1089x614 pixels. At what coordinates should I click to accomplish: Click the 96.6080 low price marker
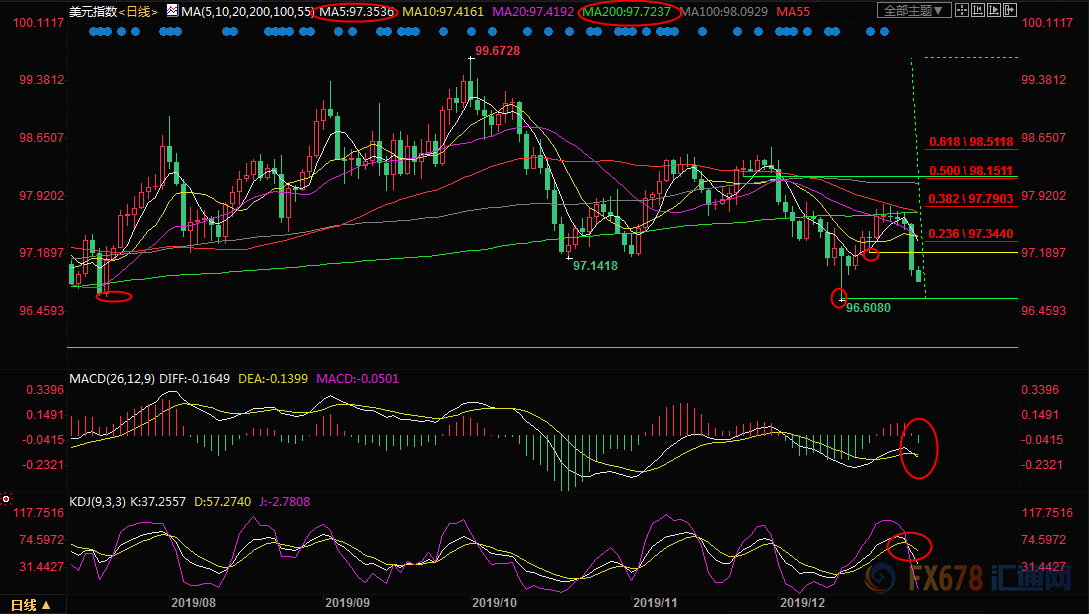coord(868,308)
